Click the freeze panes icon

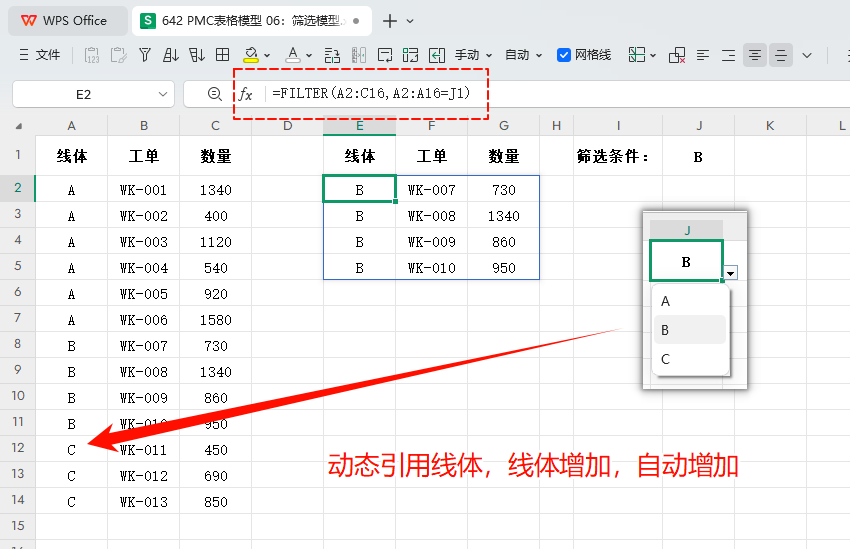[636, 55]
